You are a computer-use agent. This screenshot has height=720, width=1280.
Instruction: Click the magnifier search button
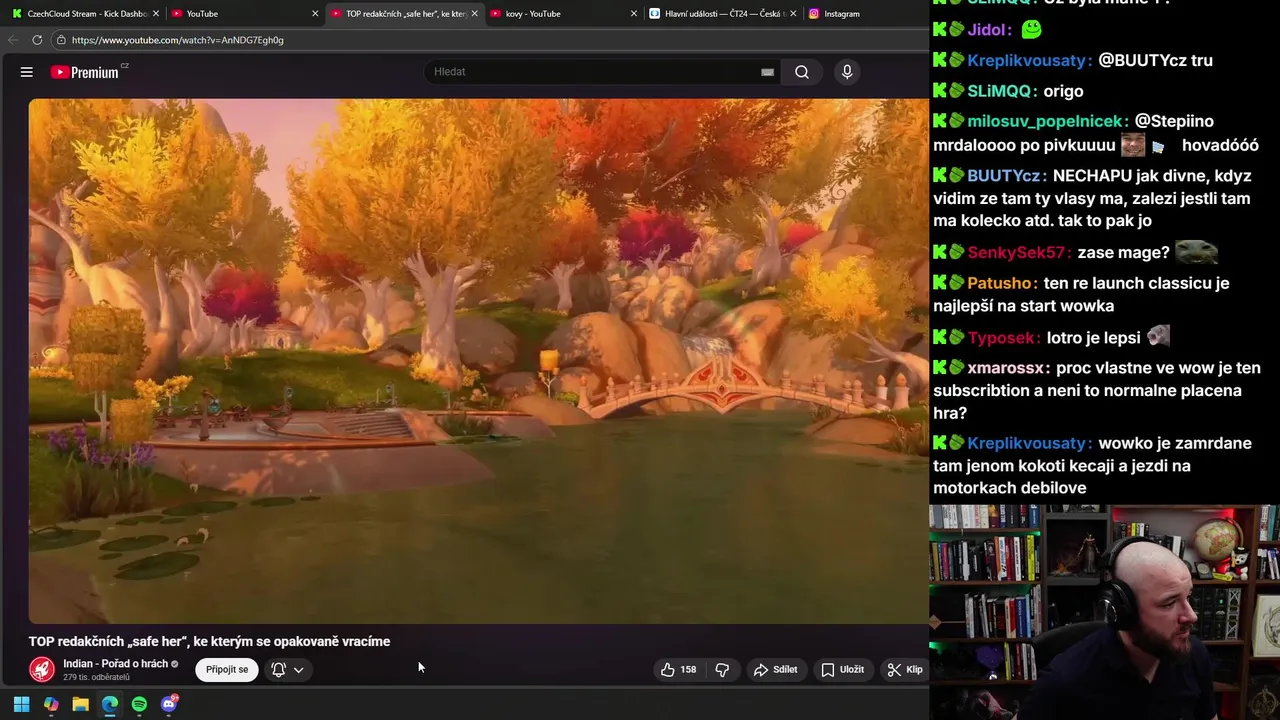(802, 72)
